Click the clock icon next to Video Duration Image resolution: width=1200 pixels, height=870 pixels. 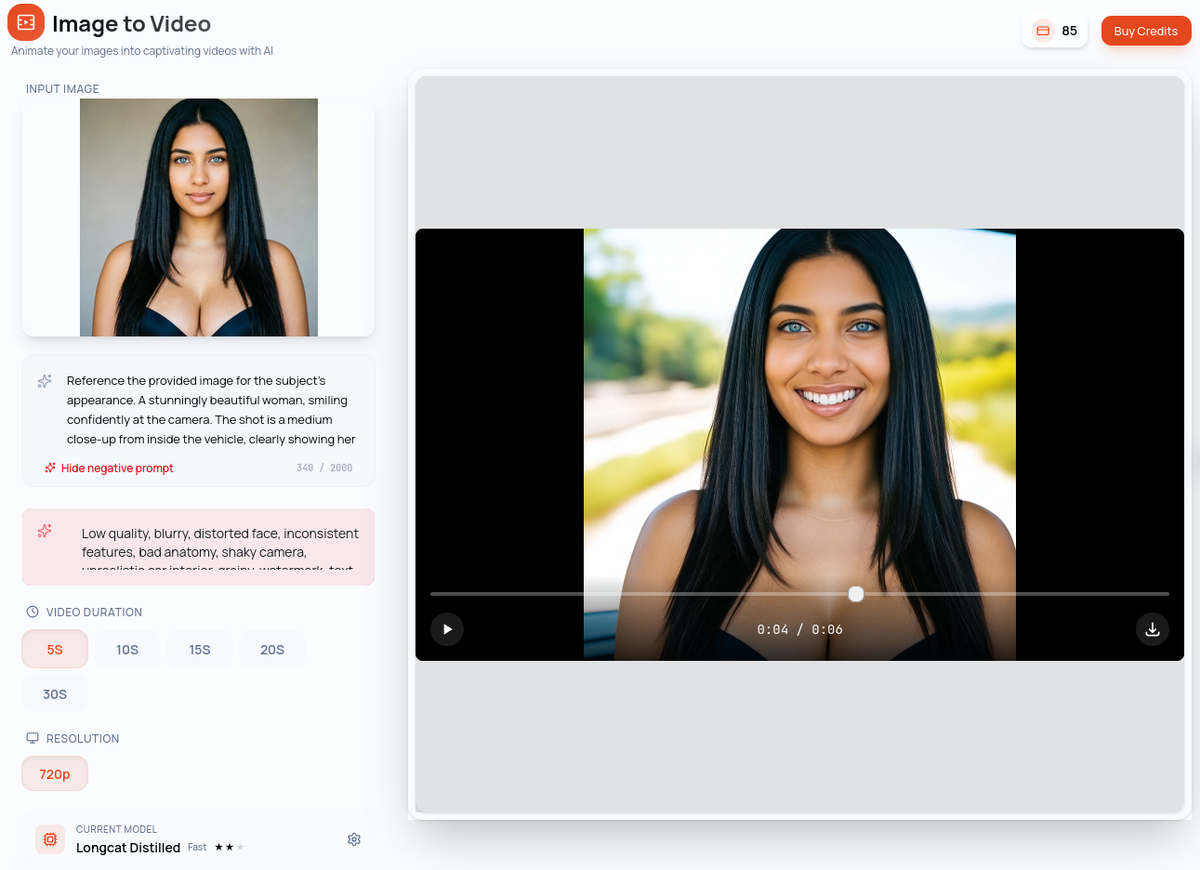pyautogui.click(x=32, y=611)
